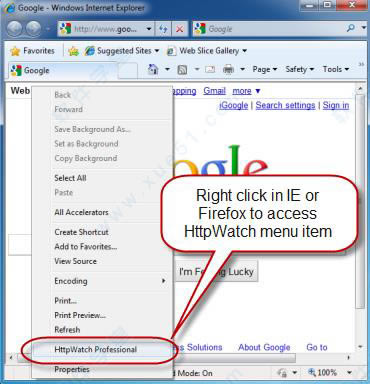
Task: Expand the Print dropdown arrow
Action: (243, 69)
